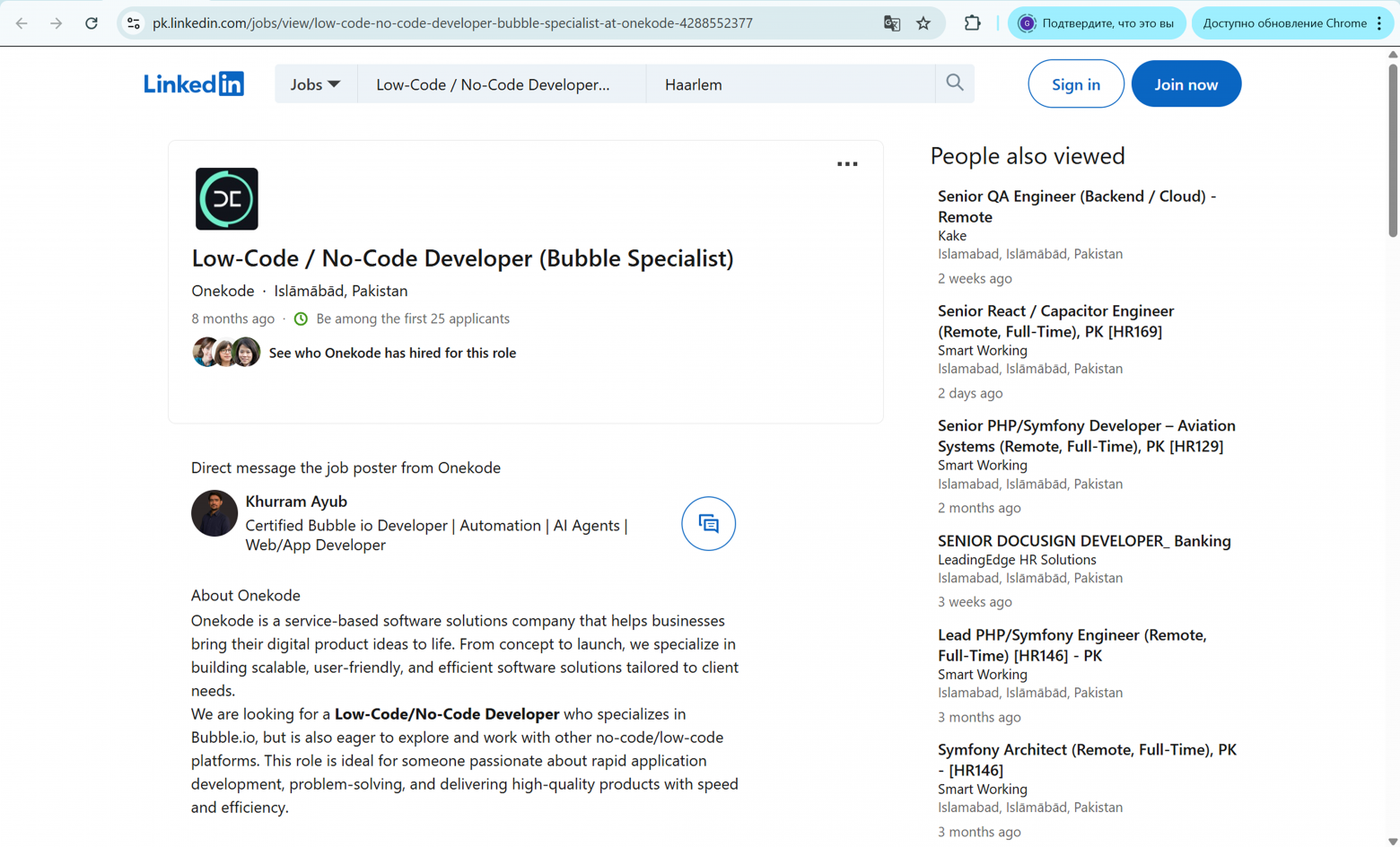Bookmark this page with star icon
This screenshot has height=847, width=1400.
tap(923, 23)
